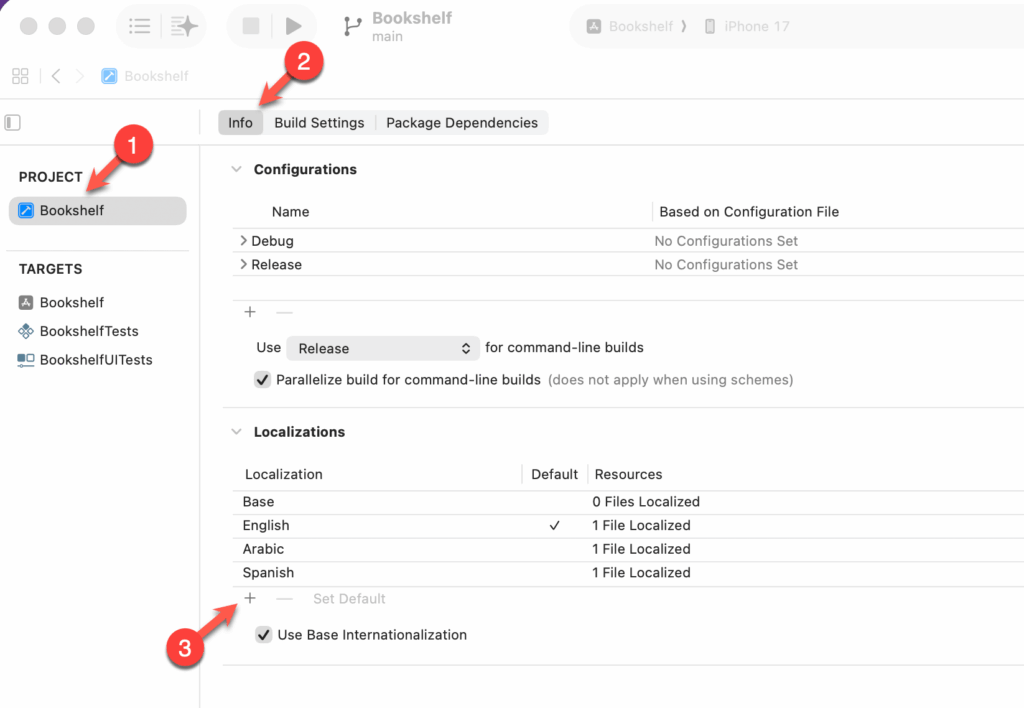Screen dimensions: 1024x708
Task: Switch to the Build Settings tab
Action: pos(319,122)
